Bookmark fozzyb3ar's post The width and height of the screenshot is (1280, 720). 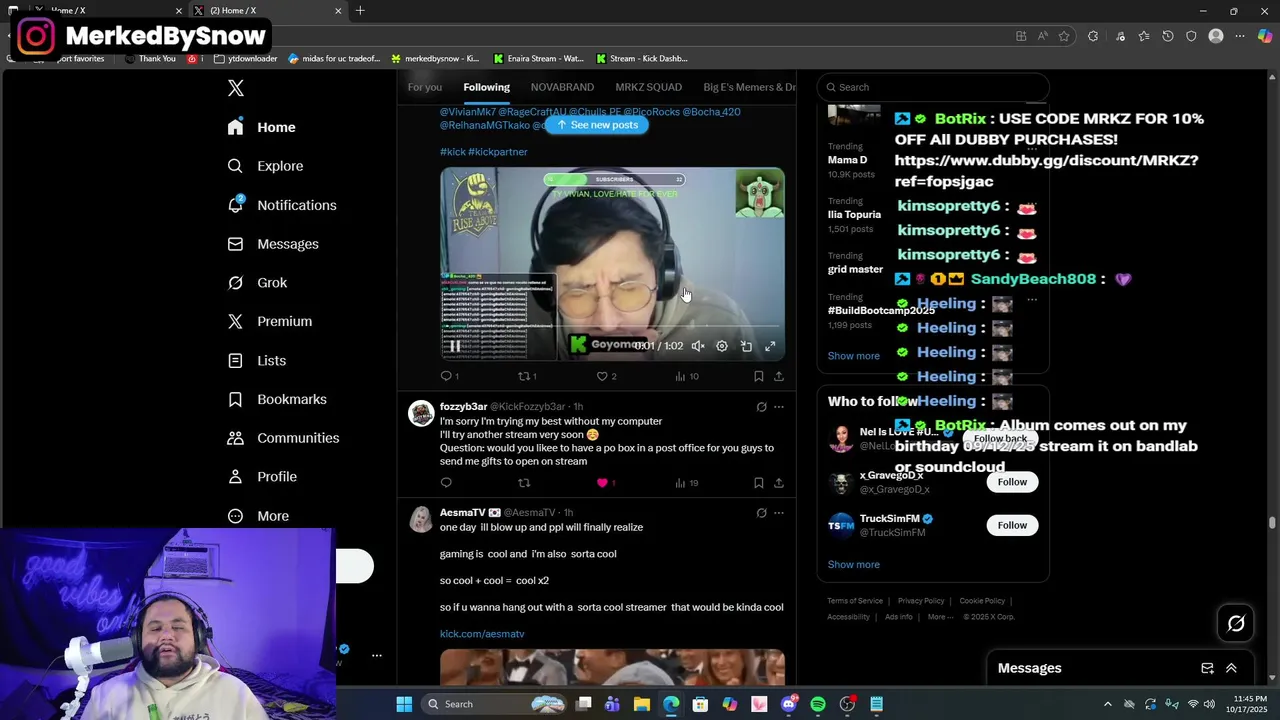[758, 483]
